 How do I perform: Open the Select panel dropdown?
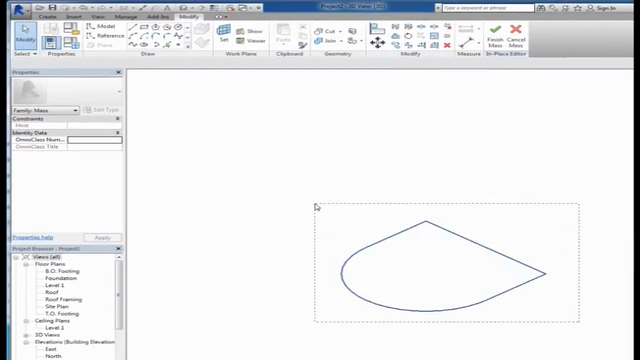point(25,54)
